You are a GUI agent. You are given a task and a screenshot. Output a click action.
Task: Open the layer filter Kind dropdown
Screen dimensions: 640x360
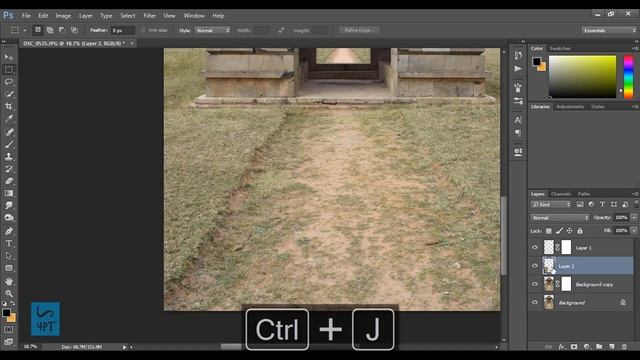[551, 204]
